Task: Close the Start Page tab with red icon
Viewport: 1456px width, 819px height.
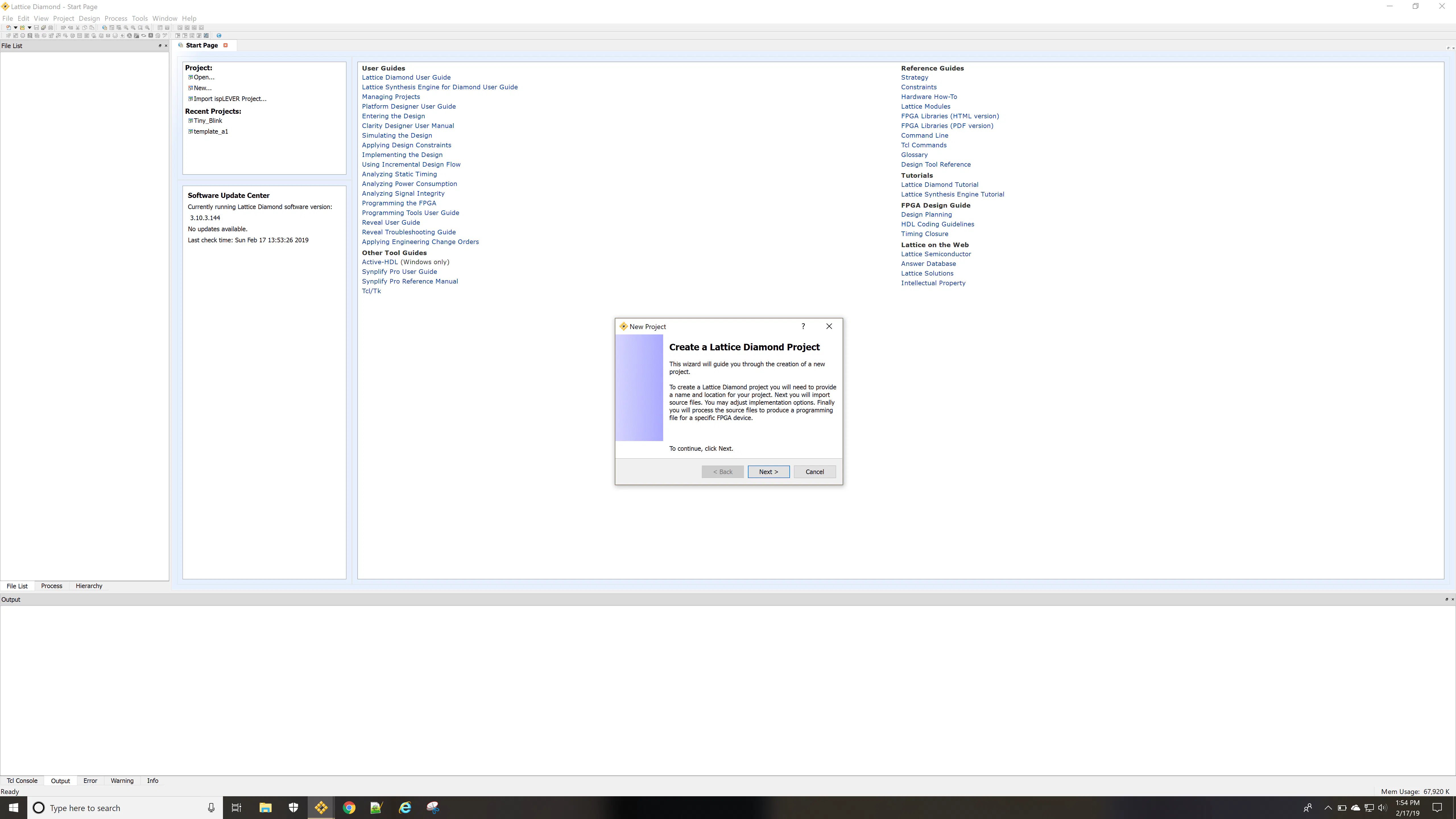Action: pos(226,45)
